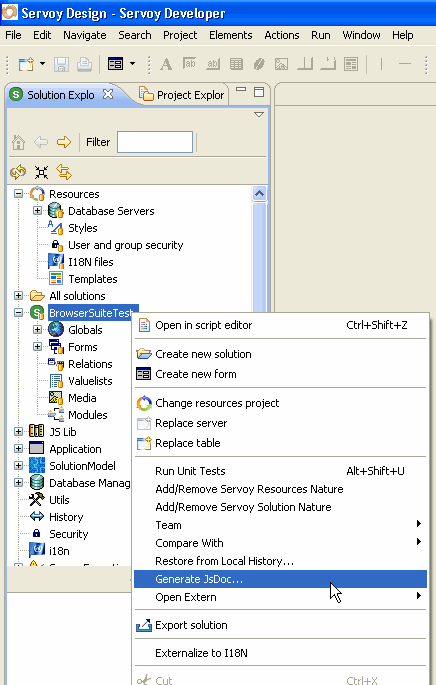Image resolution: width=436 pixels, height=685 pixels.
Task: Expand the JS Lib node
Action: tap(18, 431)
